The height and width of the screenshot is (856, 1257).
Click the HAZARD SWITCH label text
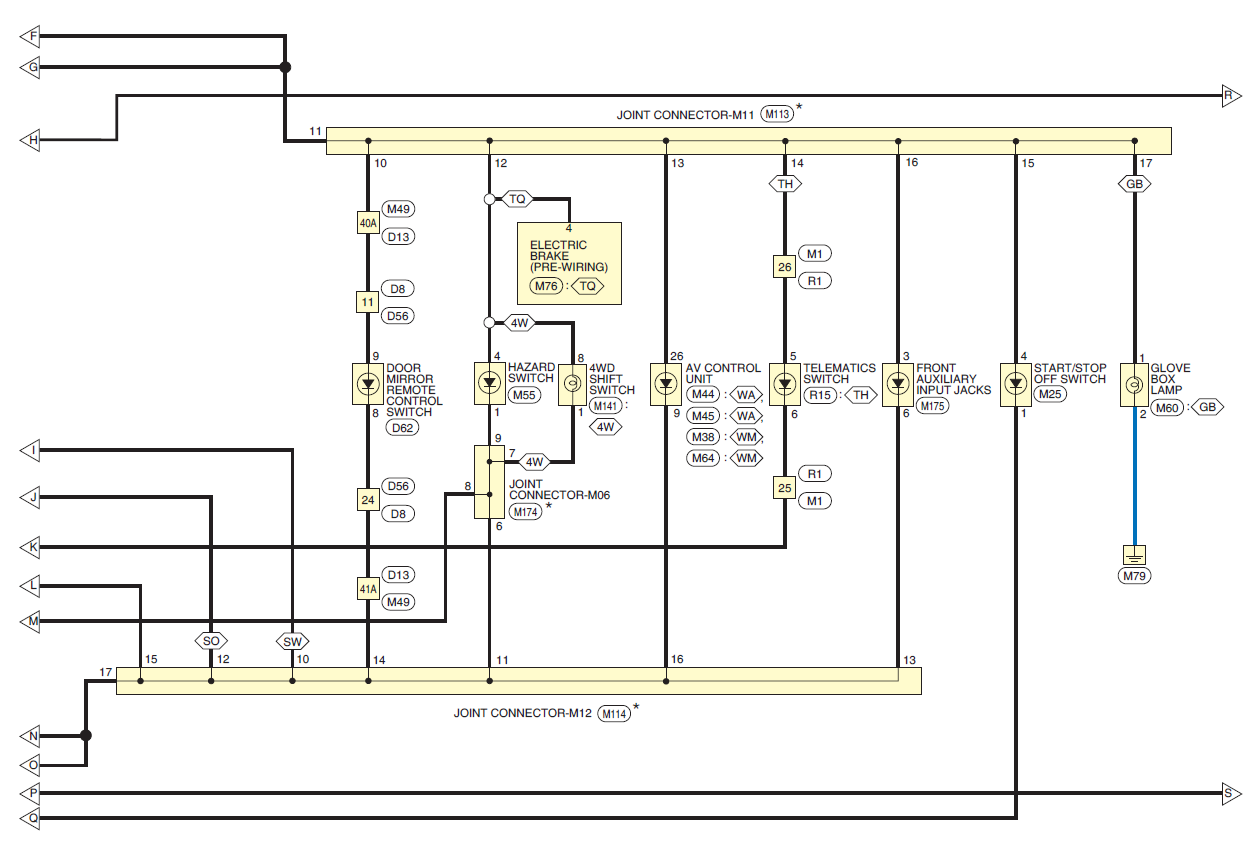click(x=530, y=374)
